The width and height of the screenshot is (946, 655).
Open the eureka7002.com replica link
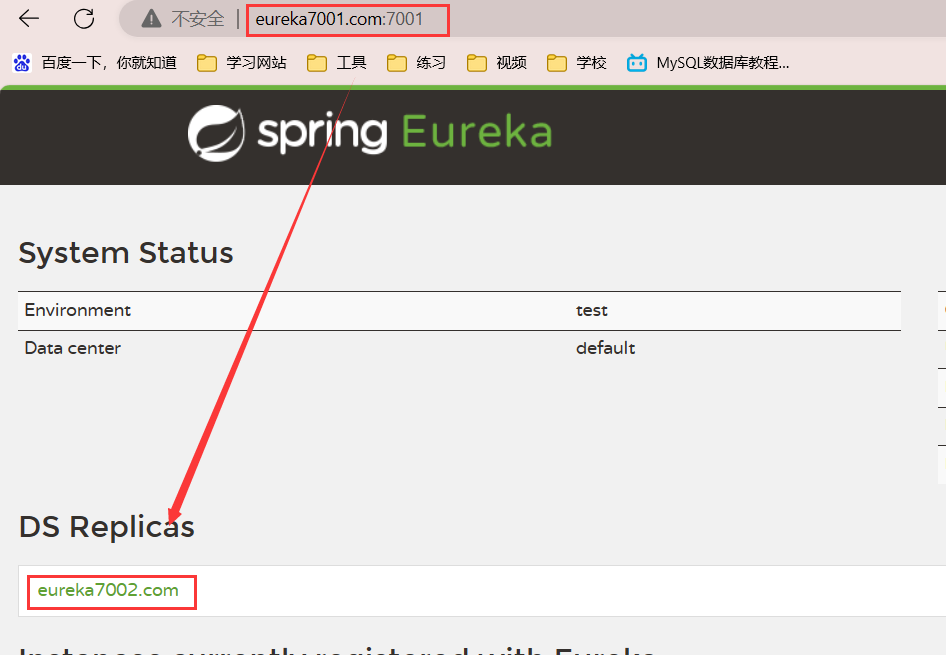pyautogui.click(x=108, y=590)
